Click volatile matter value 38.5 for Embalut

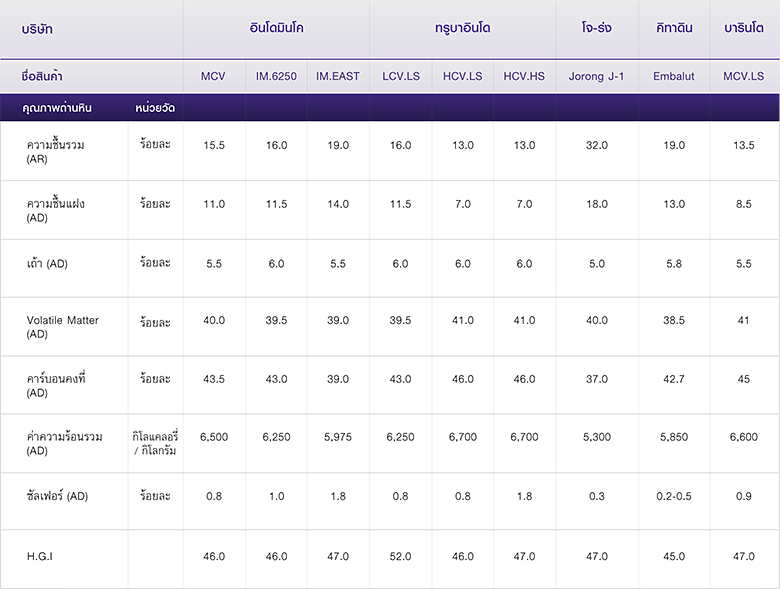pos(674,320)
